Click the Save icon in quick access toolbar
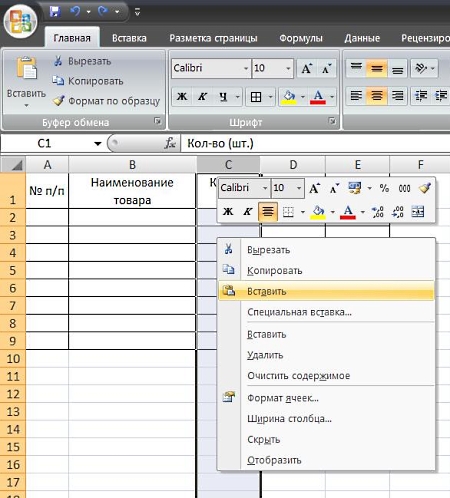450x498 pixels. coord(55,12)
